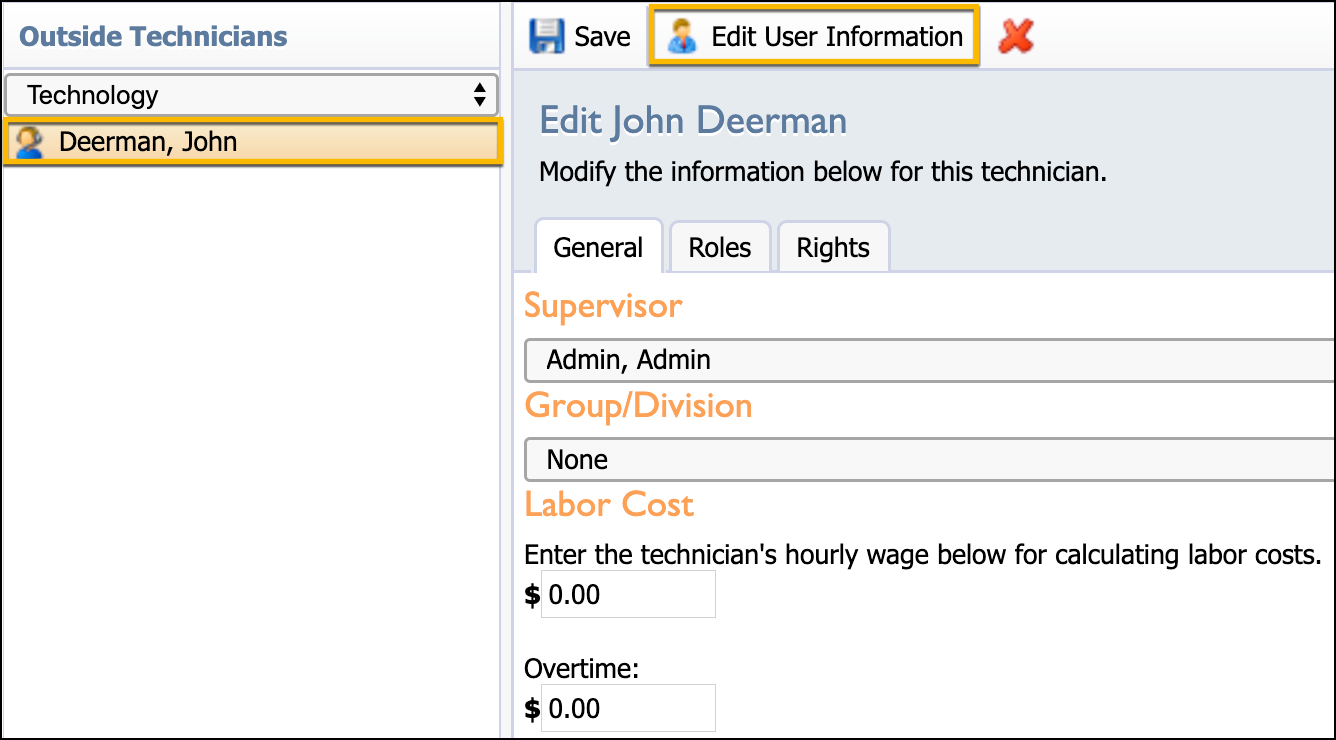Open the Group/Division dropdown showing None
Viewport: 1336px width, 740px height.
click(x=930, y=460)
